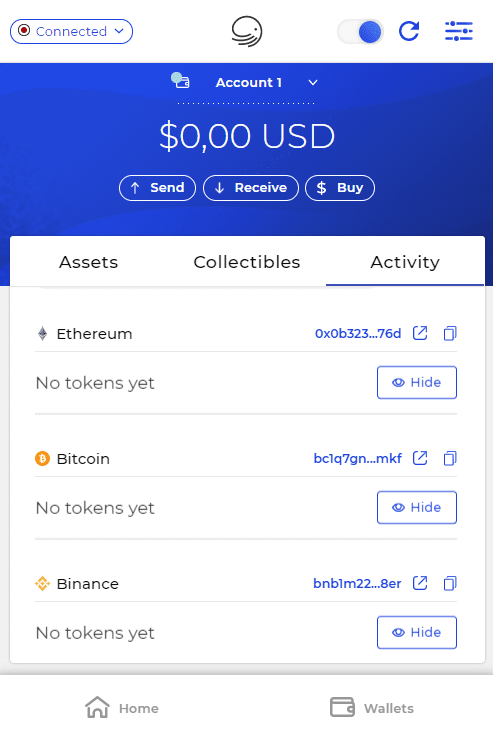The width and height of the screenshot is (493, 734).
Task: Open the Connected status dropdown
Action: [71, 31]
